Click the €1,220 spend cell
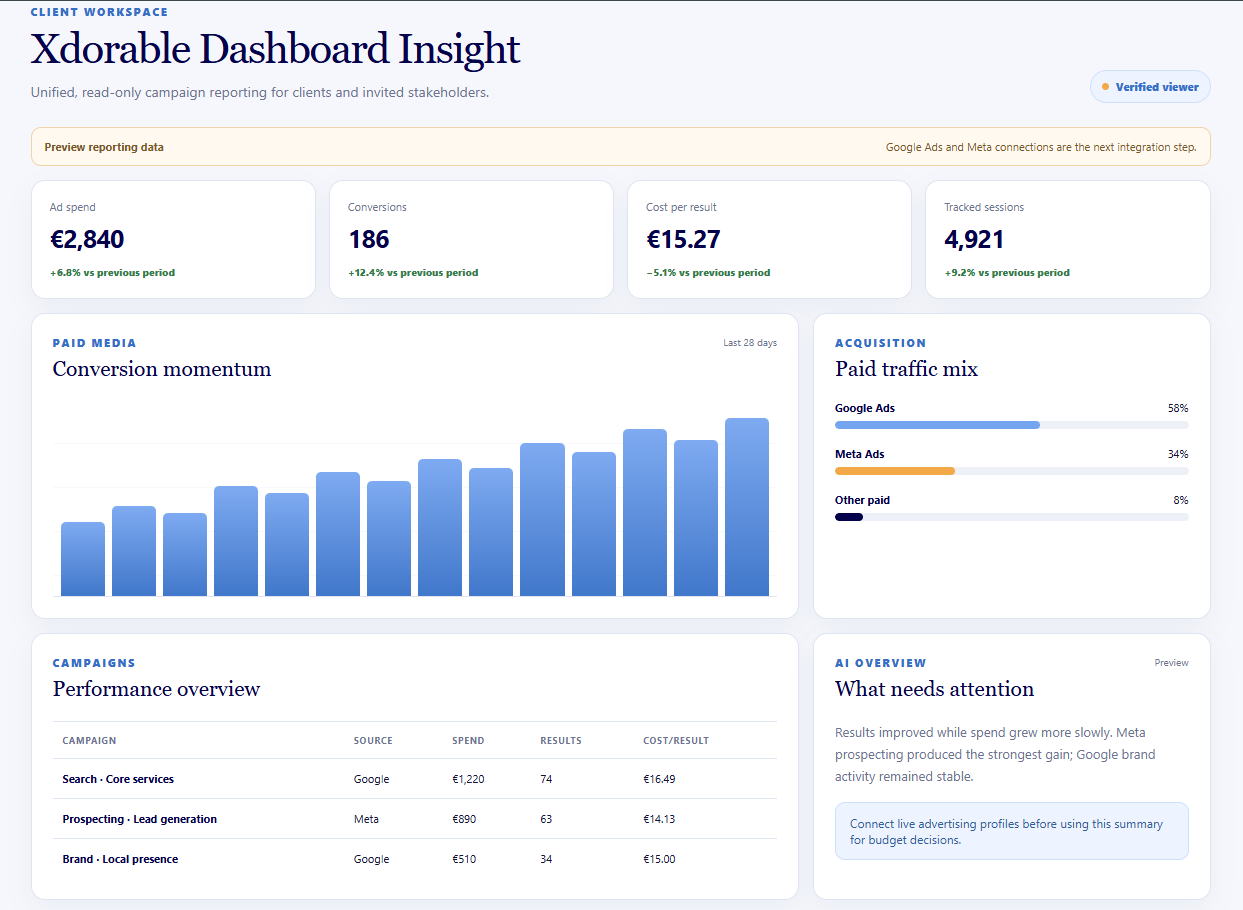Viewport: 1243px width, 910px height. (x=468, y=779)
